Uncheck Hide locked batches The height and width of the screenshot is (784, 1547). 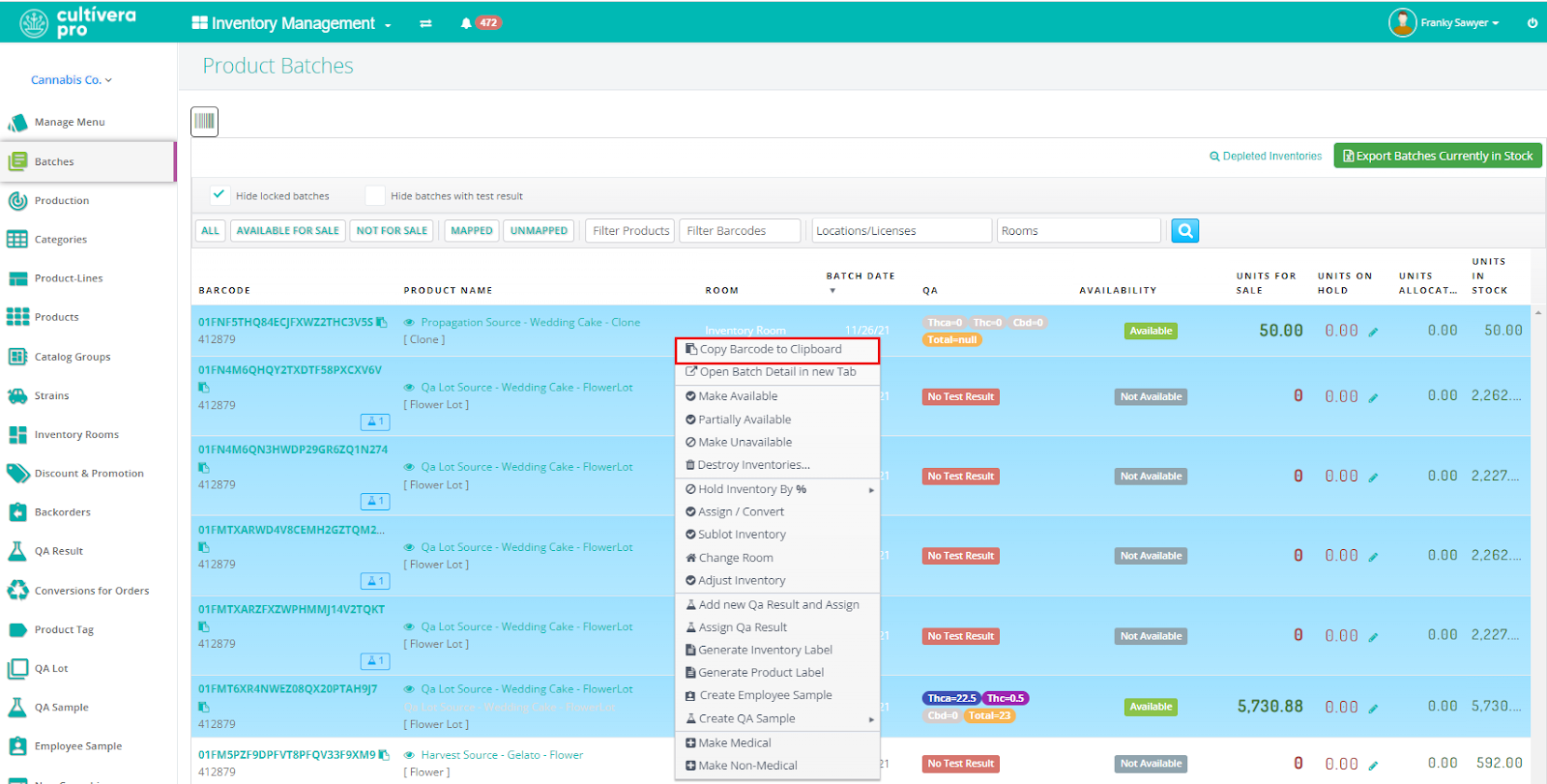(219, 195)
